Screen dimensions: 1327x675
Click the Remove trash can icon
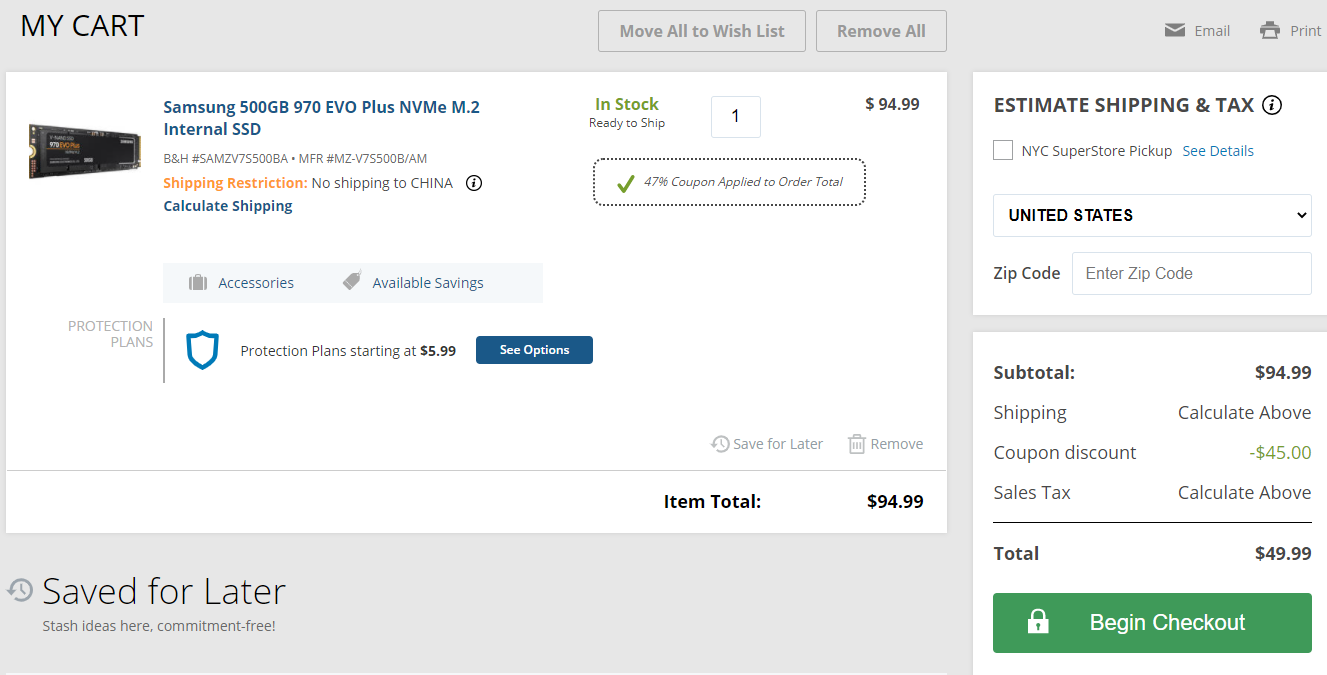[x=857, y=444]
